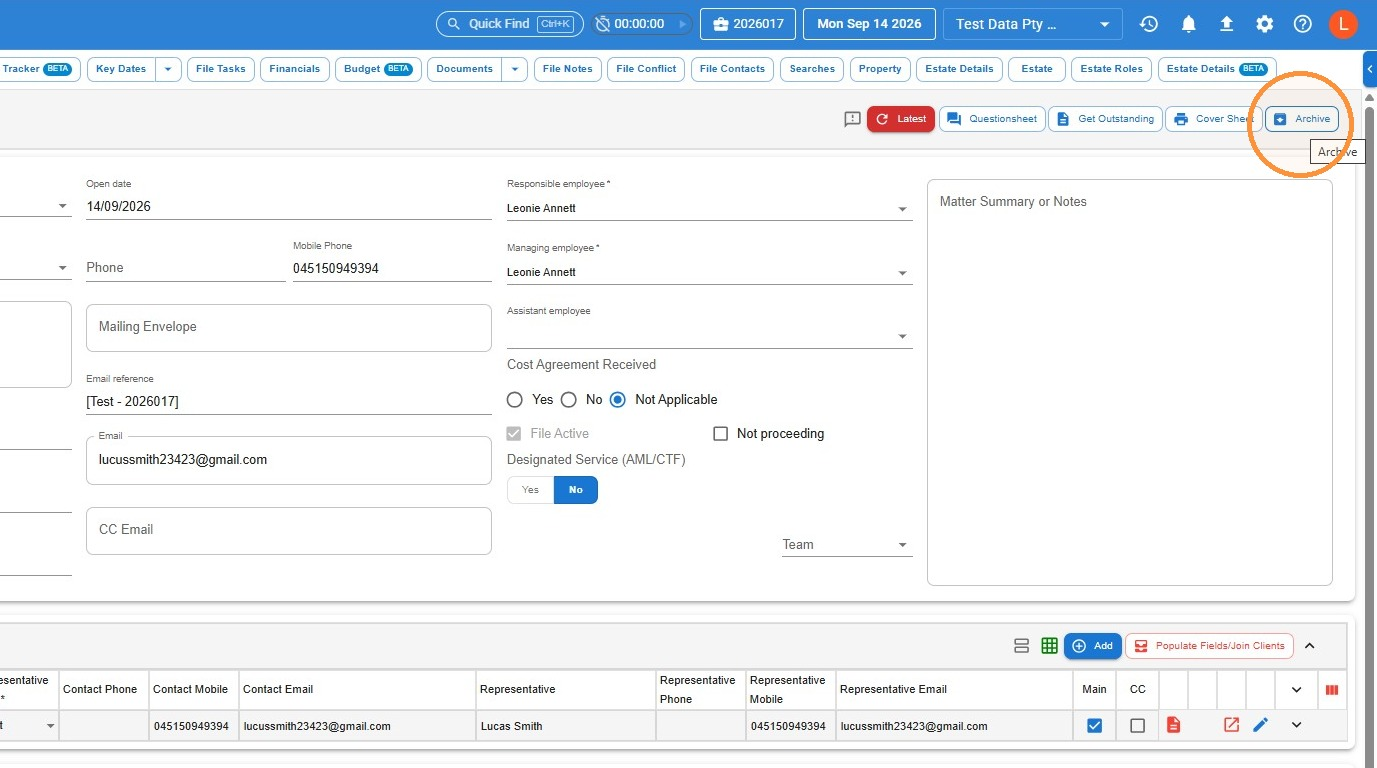Open the Test Data Pty company selector
The height and width of the screenshot is (768, 1377).
coord(1033,24)
